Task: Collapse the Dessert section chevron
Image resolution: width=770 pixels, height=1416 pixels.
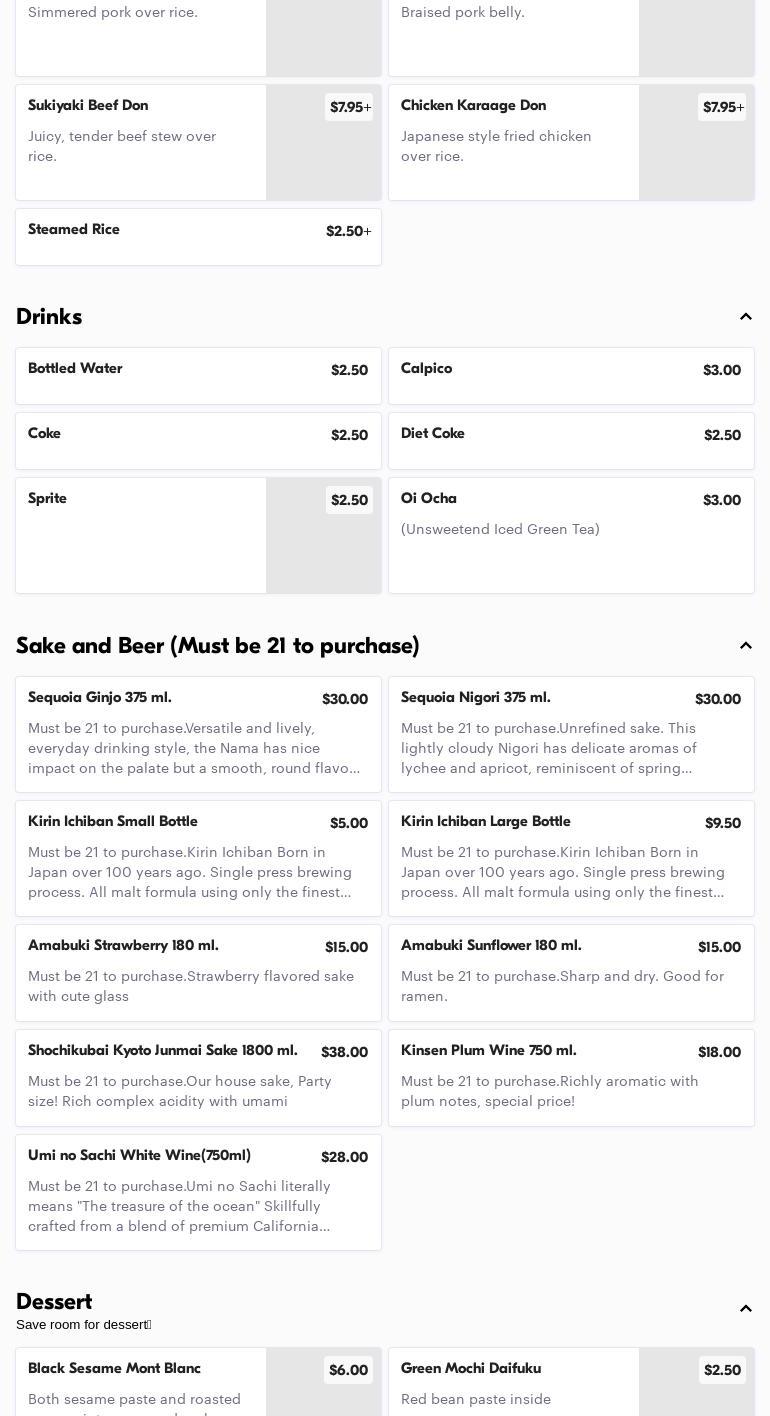Action: pyautogui.click(x=746, y=1309)
